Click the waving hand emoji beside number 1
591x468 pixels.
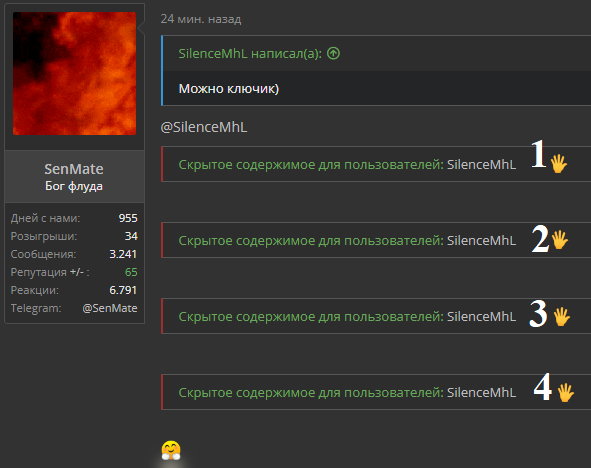(558, 164)
